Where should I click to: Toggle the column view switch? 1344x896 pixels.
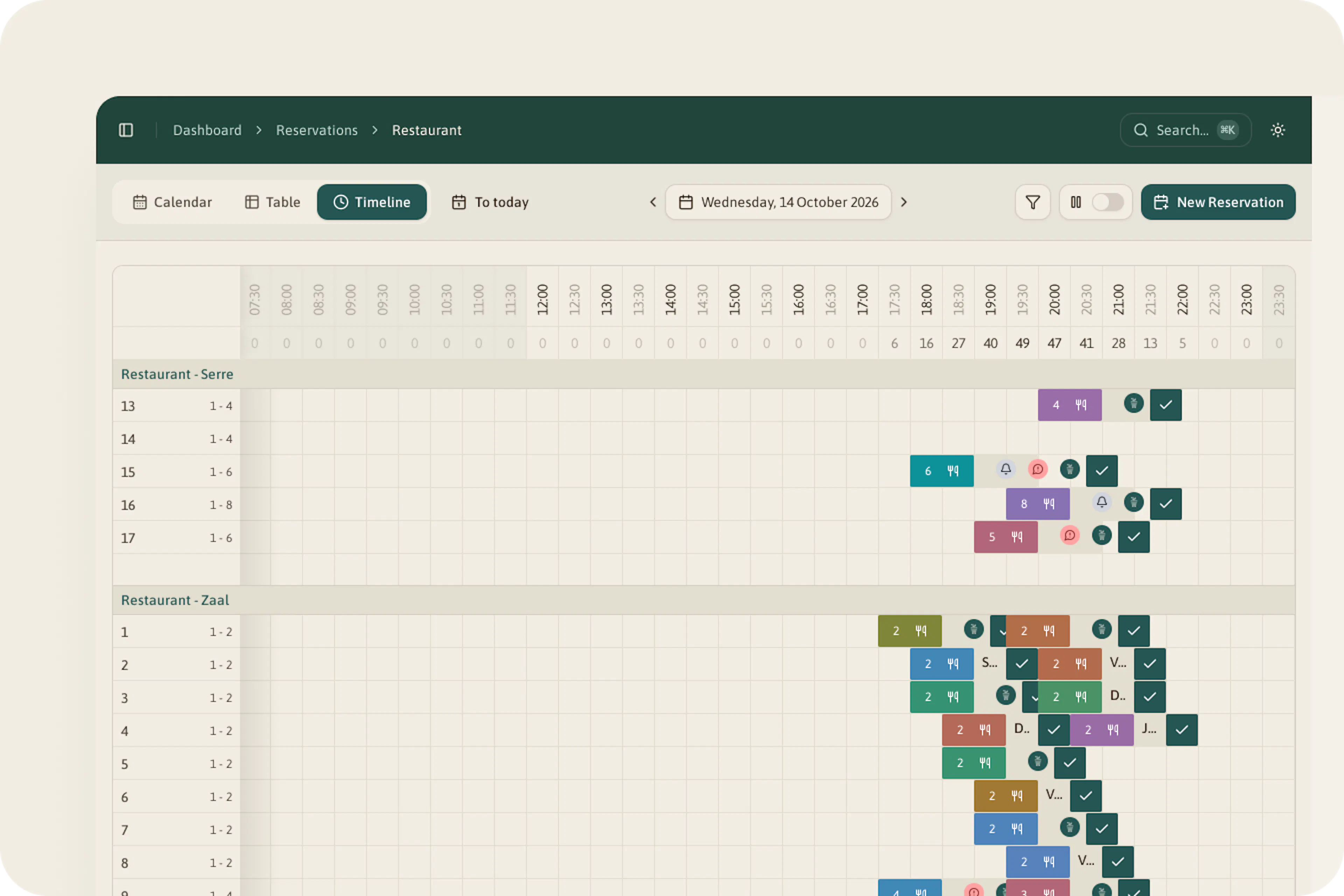(1107, 202)
